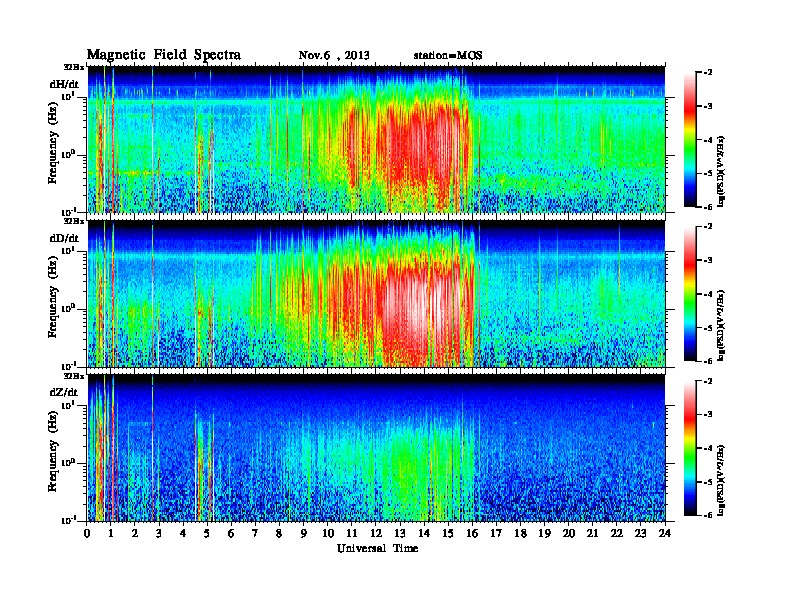Click the -2 value on dH/dt colorbar

point(708,73)
